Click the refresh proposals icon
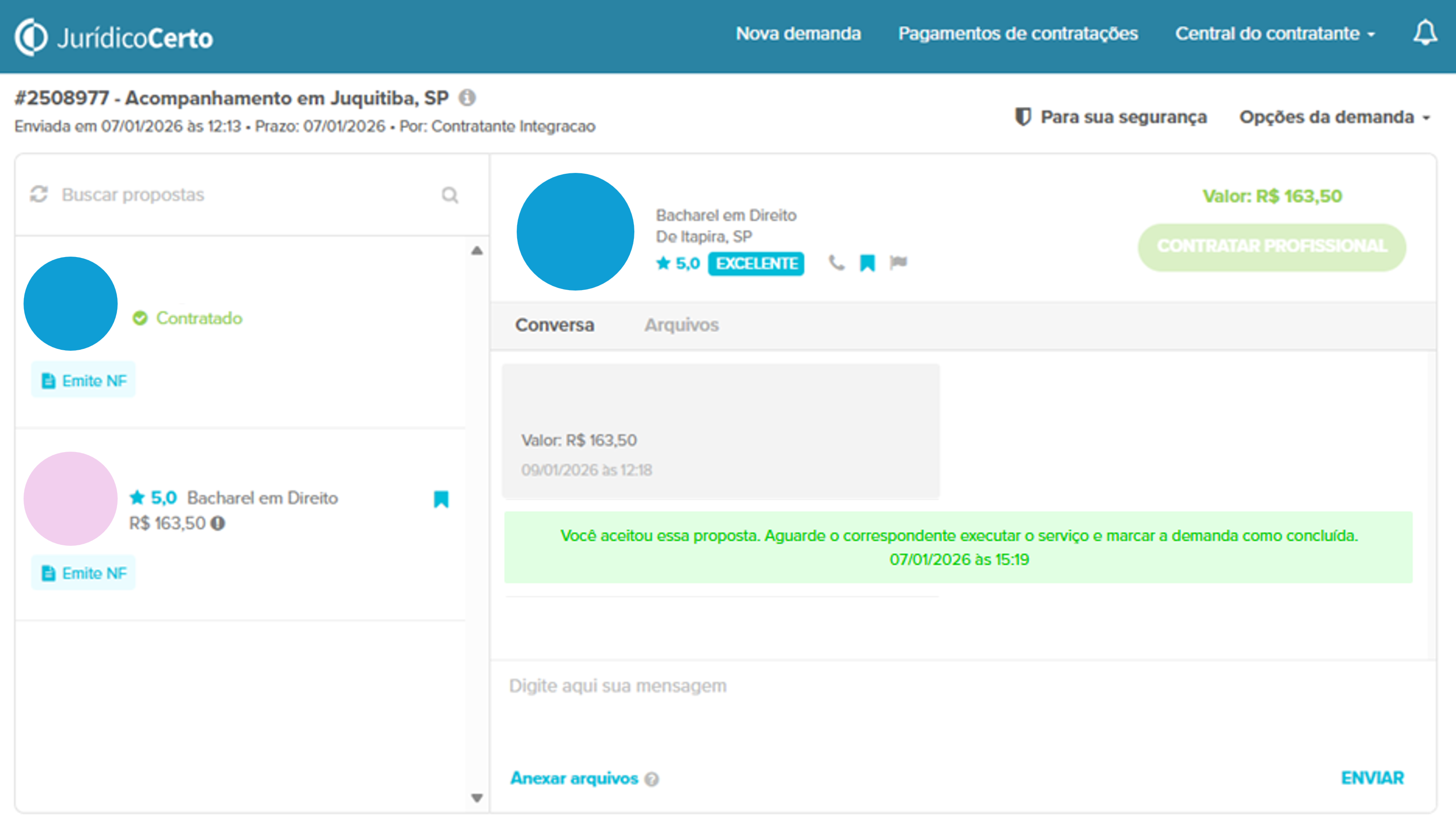Image resolution: width=1456 pixels, height=825 pixels. point(38,194)
